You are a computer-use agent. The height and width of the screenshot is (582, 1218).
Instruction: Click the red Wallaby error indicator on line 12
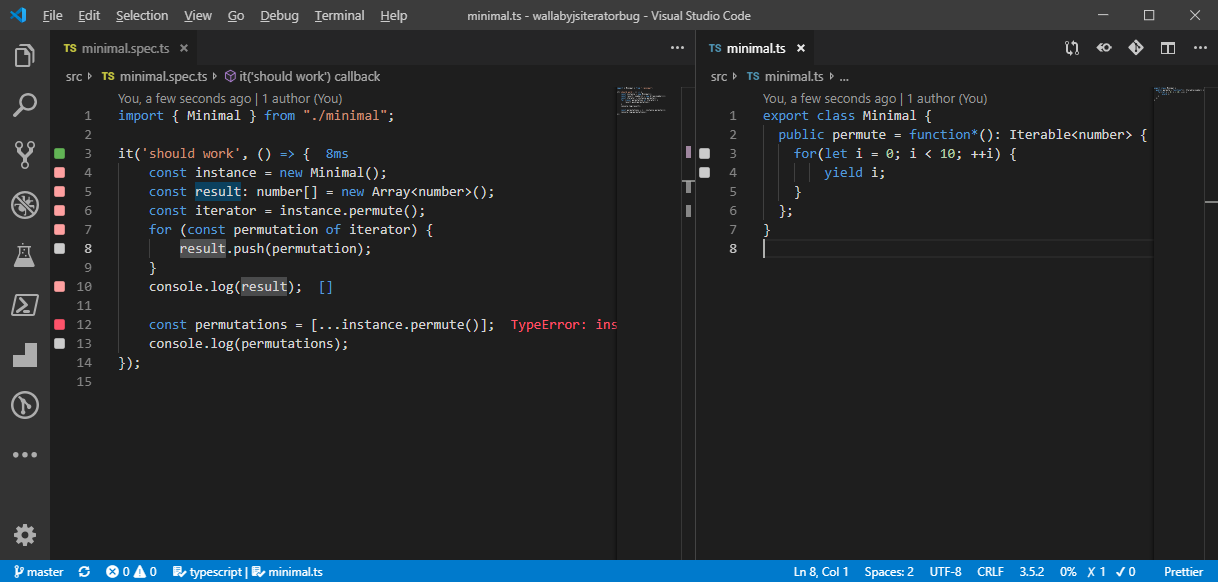point(60,325)
